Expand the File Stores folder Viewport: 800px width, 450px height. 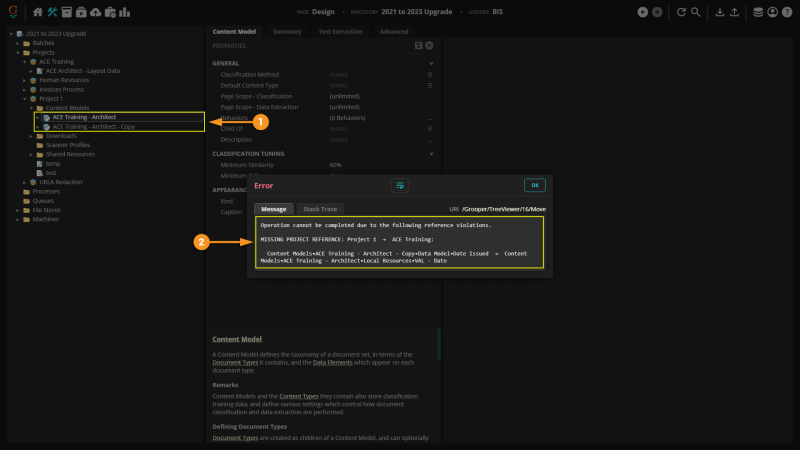pos(18,210)
